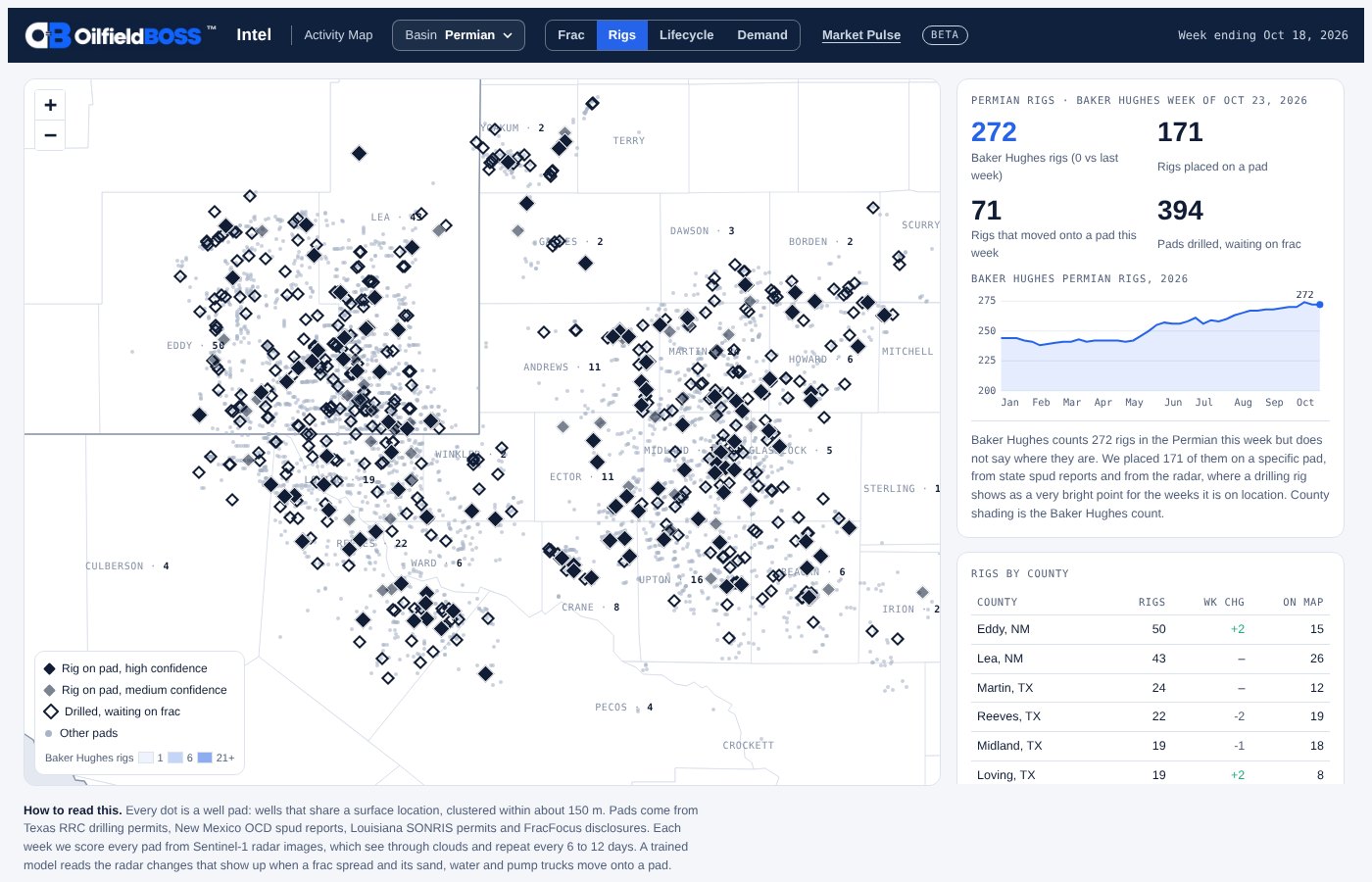Open the Lifecycle tab
This screenshot has height=882, width=1372.
click(x=686, y=35)
